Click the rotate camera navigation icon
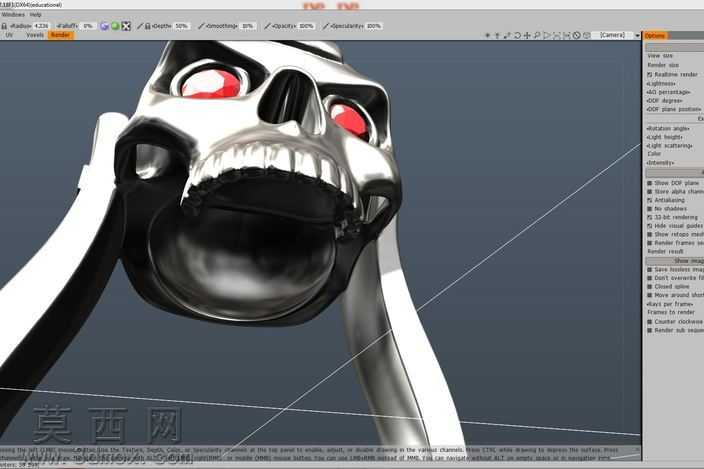This screenshot has width=704, height=469. coord(517,35)
